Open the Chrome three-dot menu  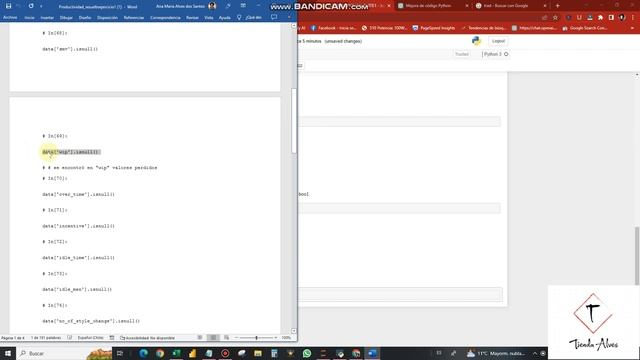pos(633,18)
